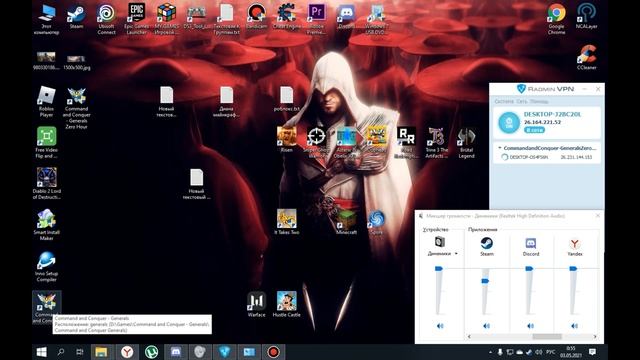This screenshot has height=360, width=640.
Task: Select the Spore desktop icon
Action: (x=376, y=222)
